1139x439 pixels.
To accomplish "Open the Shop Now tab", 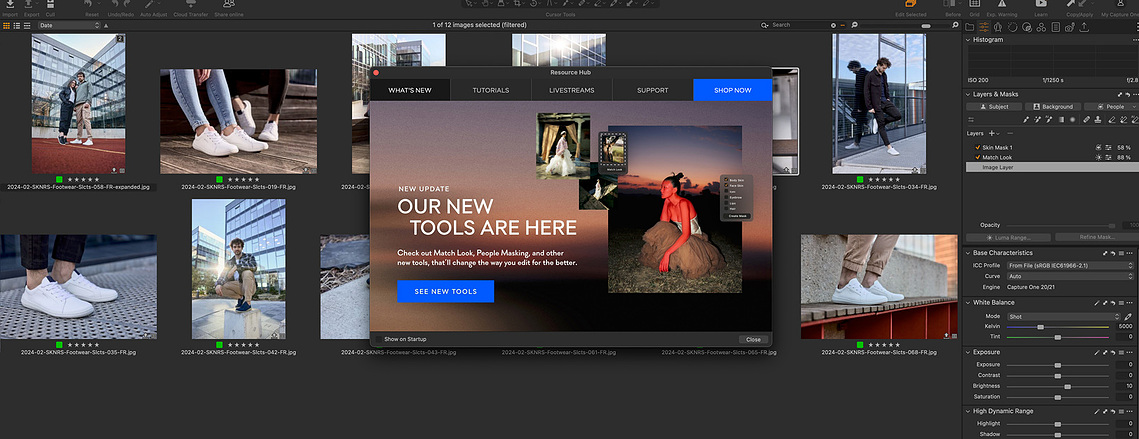I will (x=733, y=90).
